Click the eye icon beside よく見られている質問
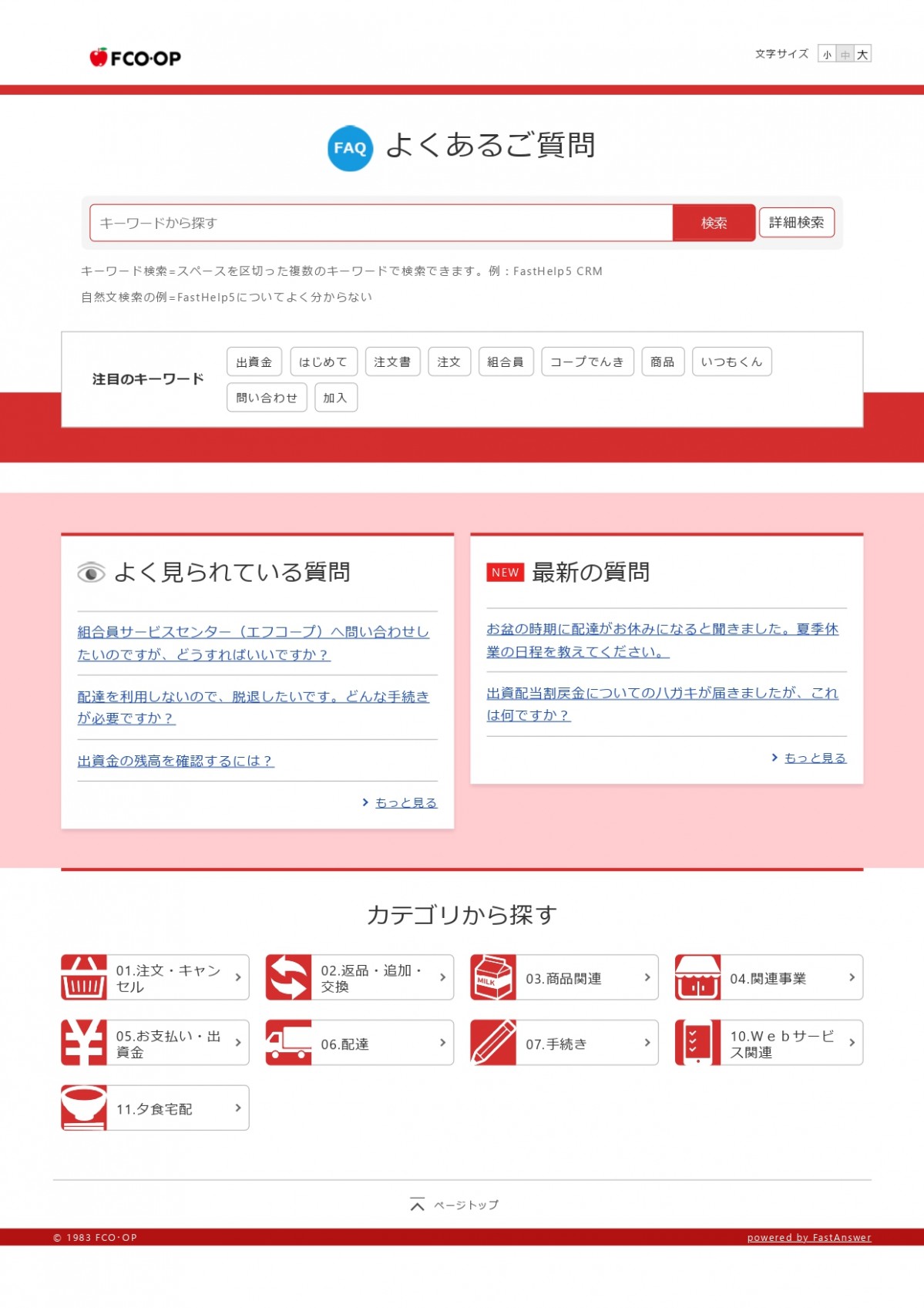Viewport: 924px width, 1308px height. click(91, 573)
